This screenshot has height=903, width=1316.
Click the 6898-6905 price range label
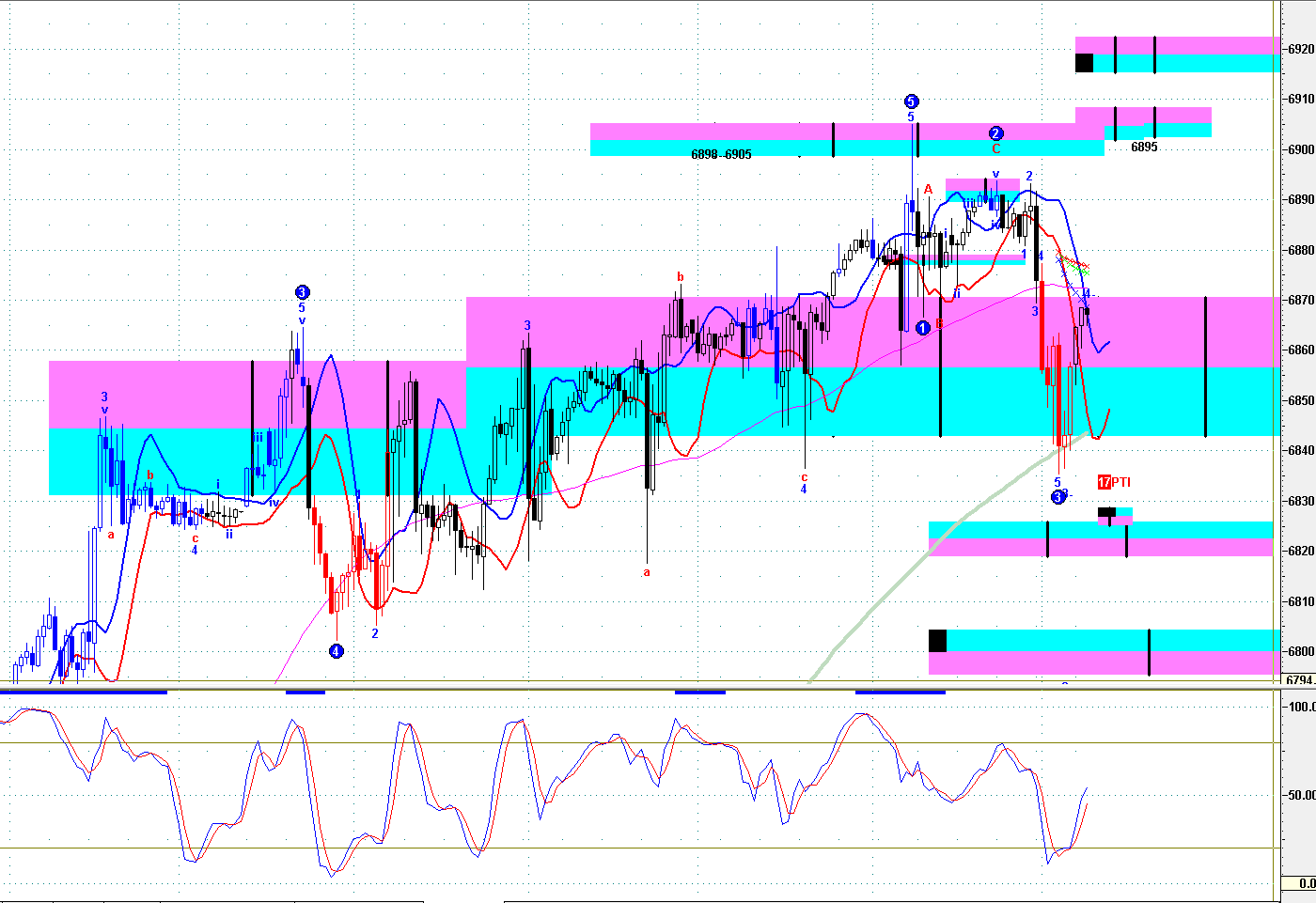pyautogui.click(x=721, y=154)
